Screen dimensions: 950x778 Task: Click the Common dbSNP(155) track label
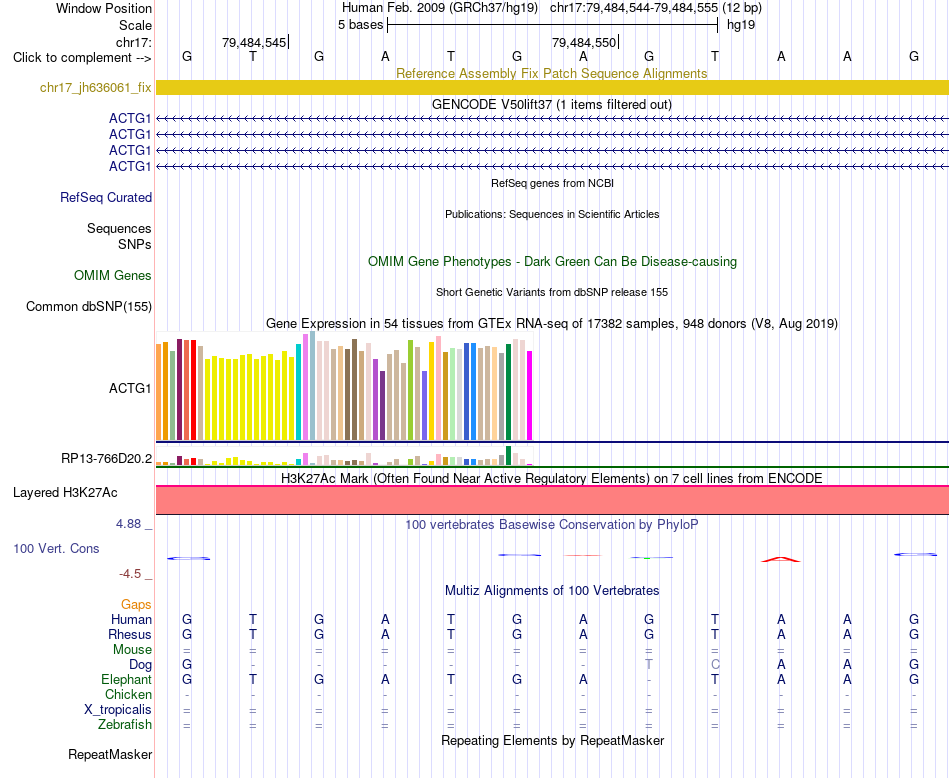89,306
